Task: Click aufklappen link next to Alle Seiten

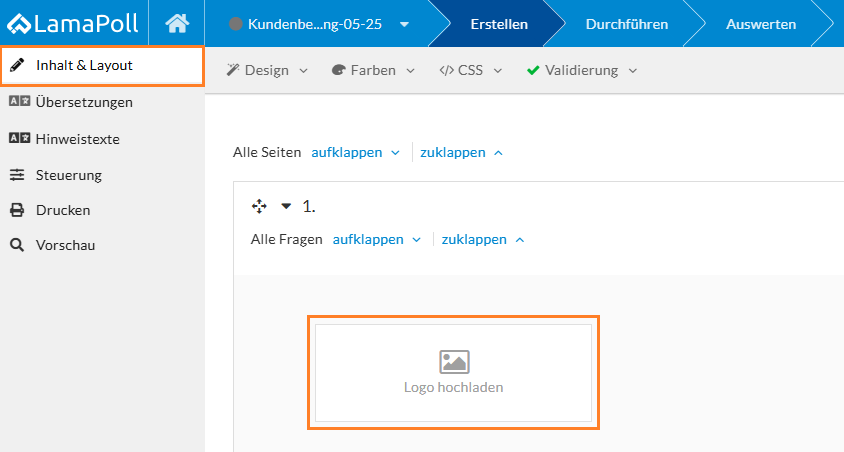Action: (355, 153)
